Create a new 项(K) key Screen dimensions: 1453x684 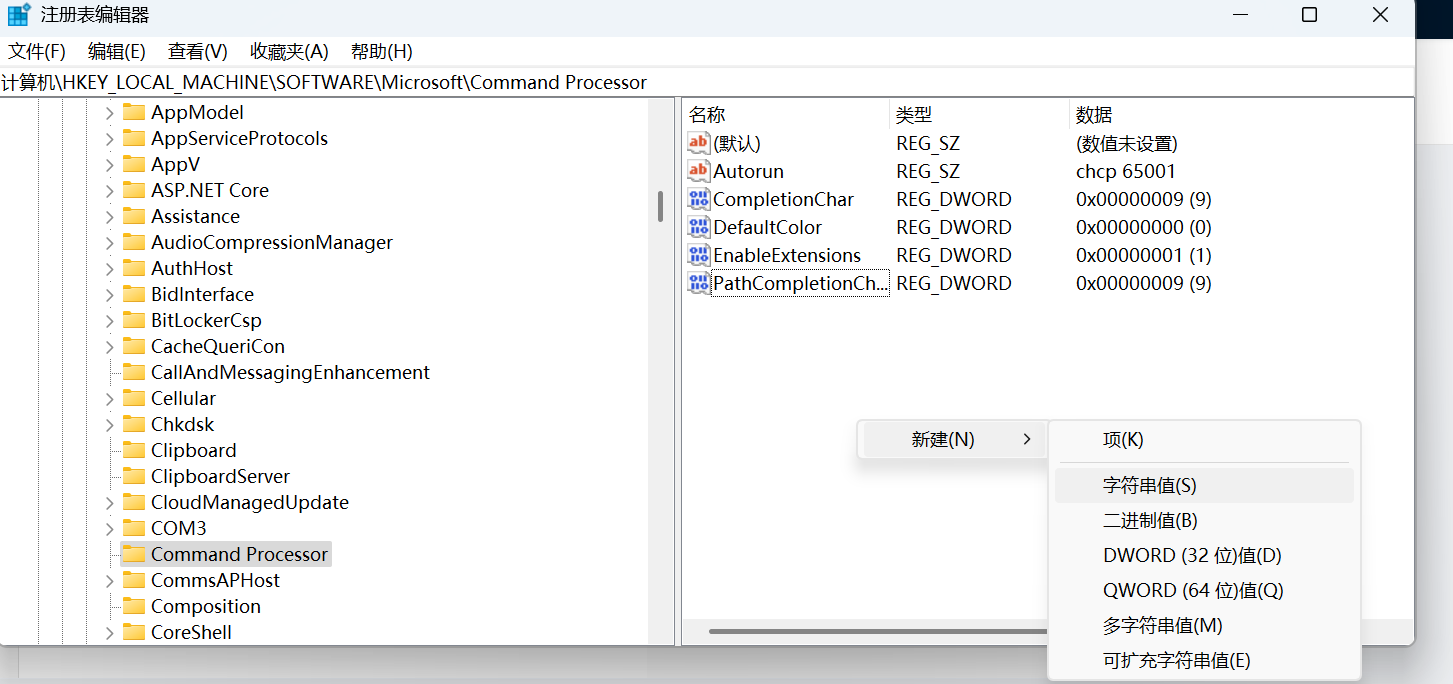click(1204, 440)
